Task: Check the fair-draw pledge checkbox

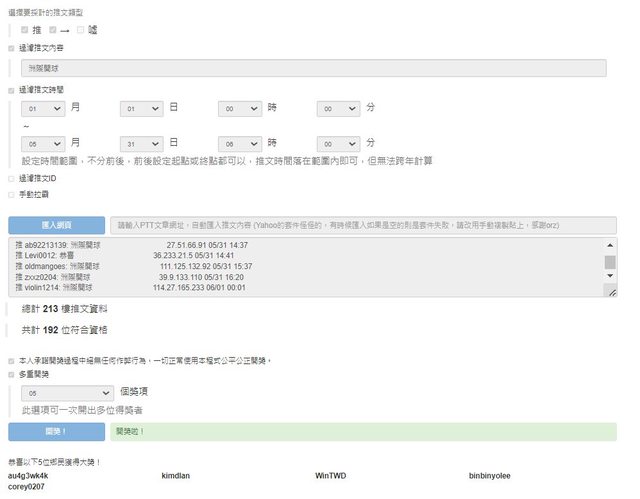Action: pos(11,360)
